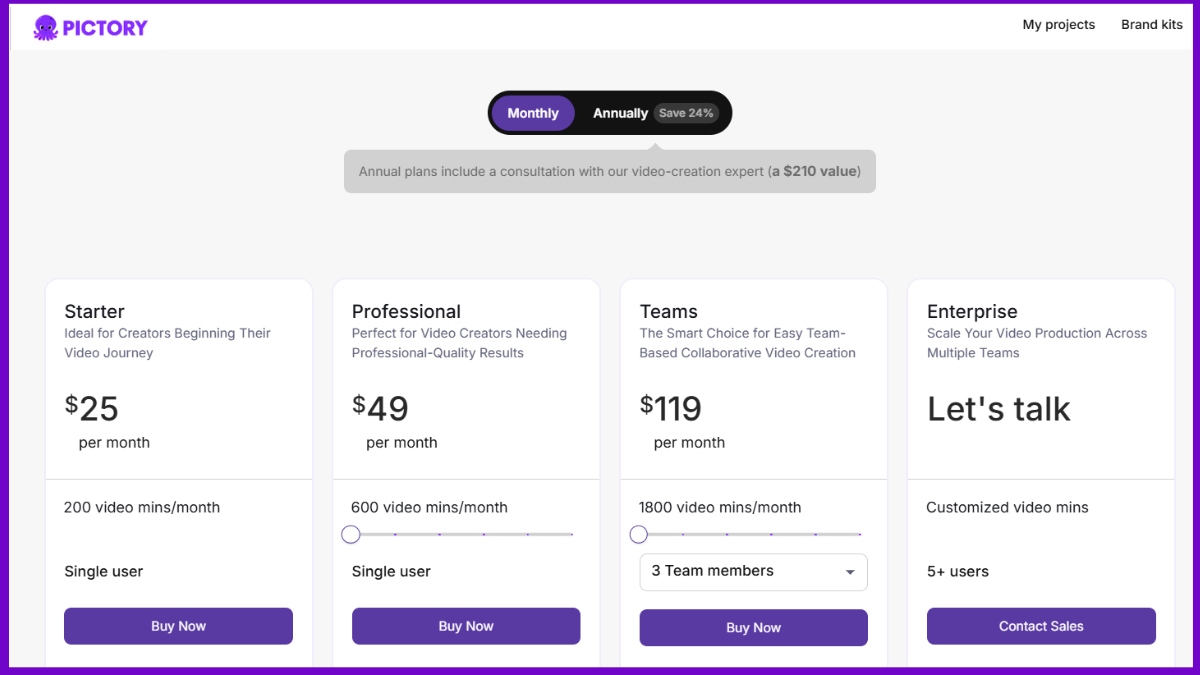This screenshot has height=675, width=1200.
Task: Click the Enterprise plan heading
Action: (972, 311)
